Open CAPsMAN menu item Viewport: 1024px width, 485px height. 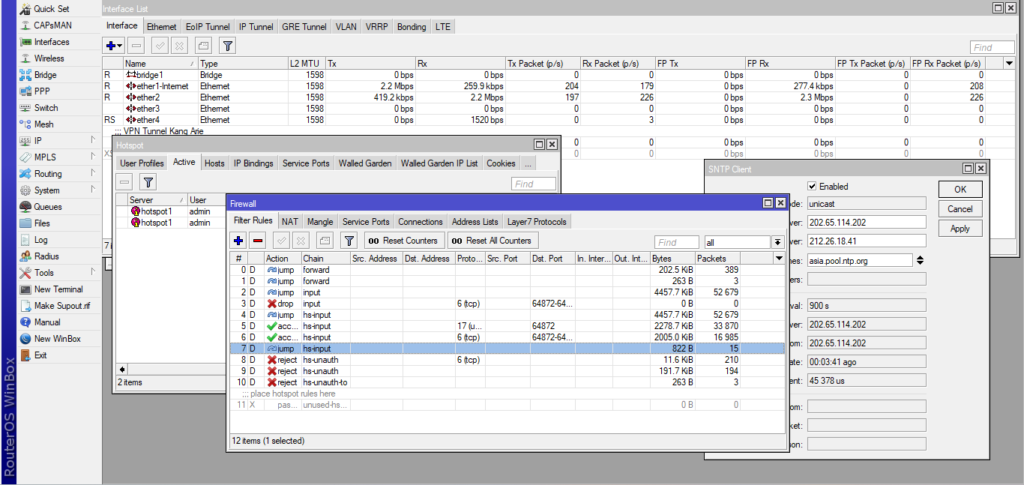click(x=53, y=25)
